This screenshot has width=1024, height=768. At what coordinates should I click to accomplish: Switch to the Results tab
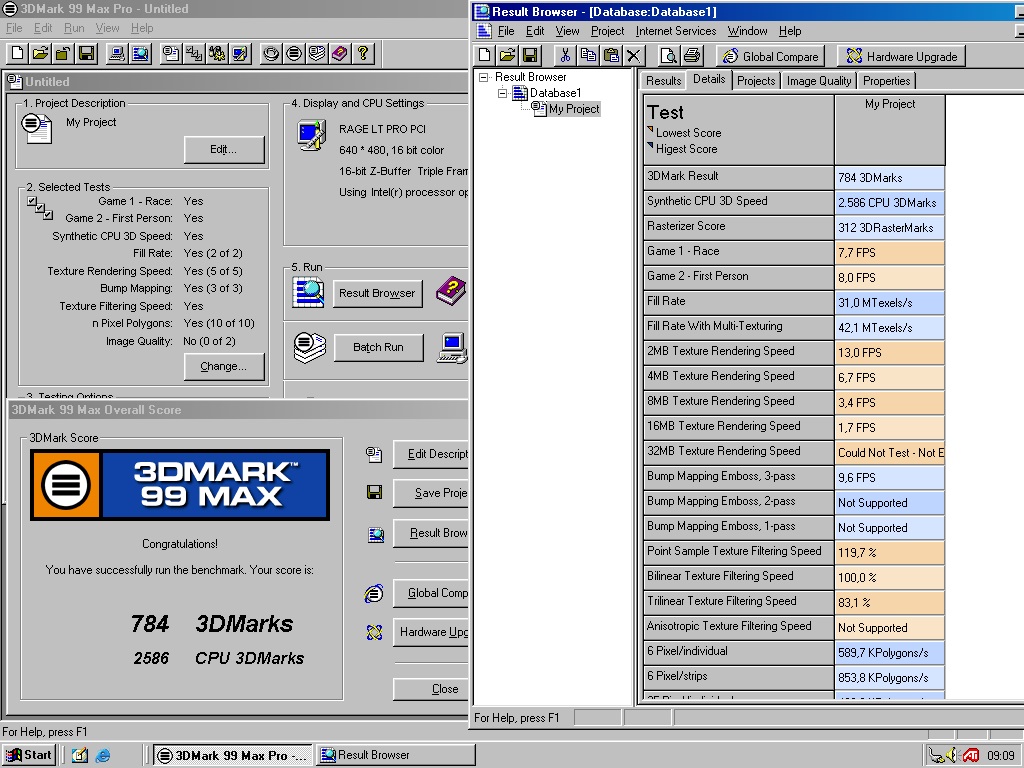[663, 81]
